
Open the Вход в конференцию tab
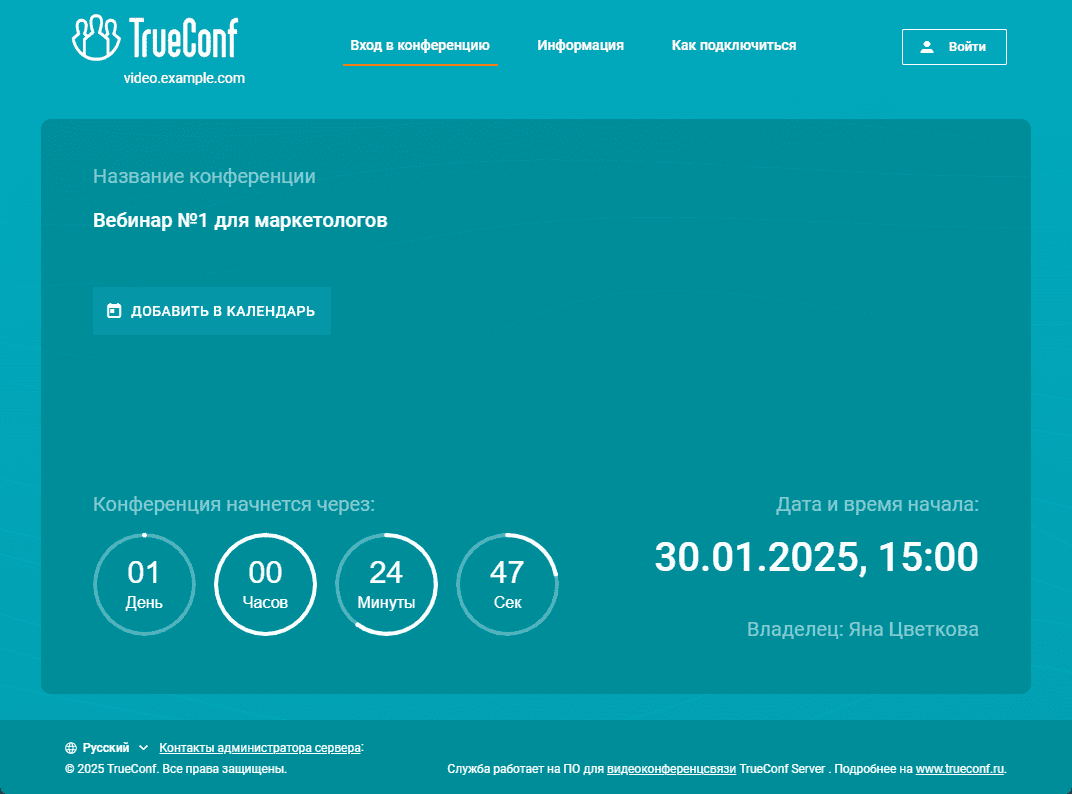420,45
